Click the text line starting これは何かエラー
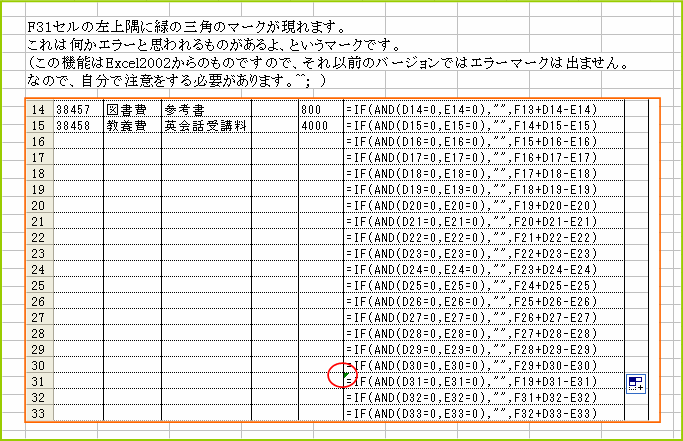The height and width of the screenshot is (441, 683). pos(213,45)
